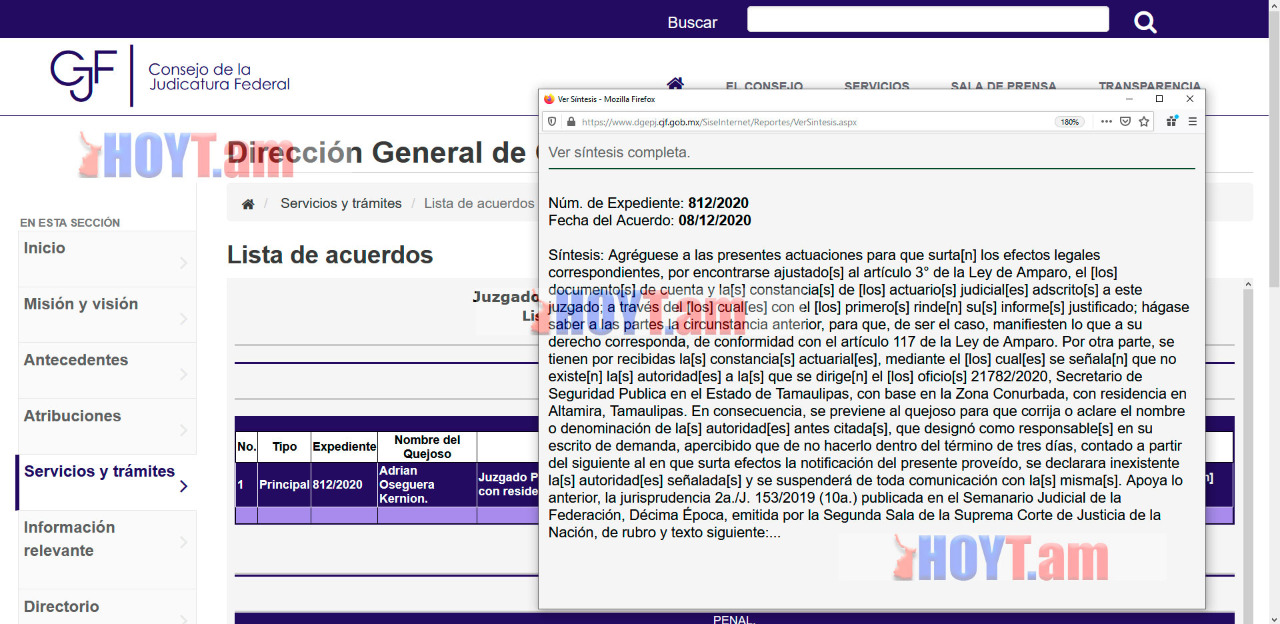This screenshot has height=624, width=1280.
Task: Click Servicios y trámites breadcrumb link
Action: (341, 203)
